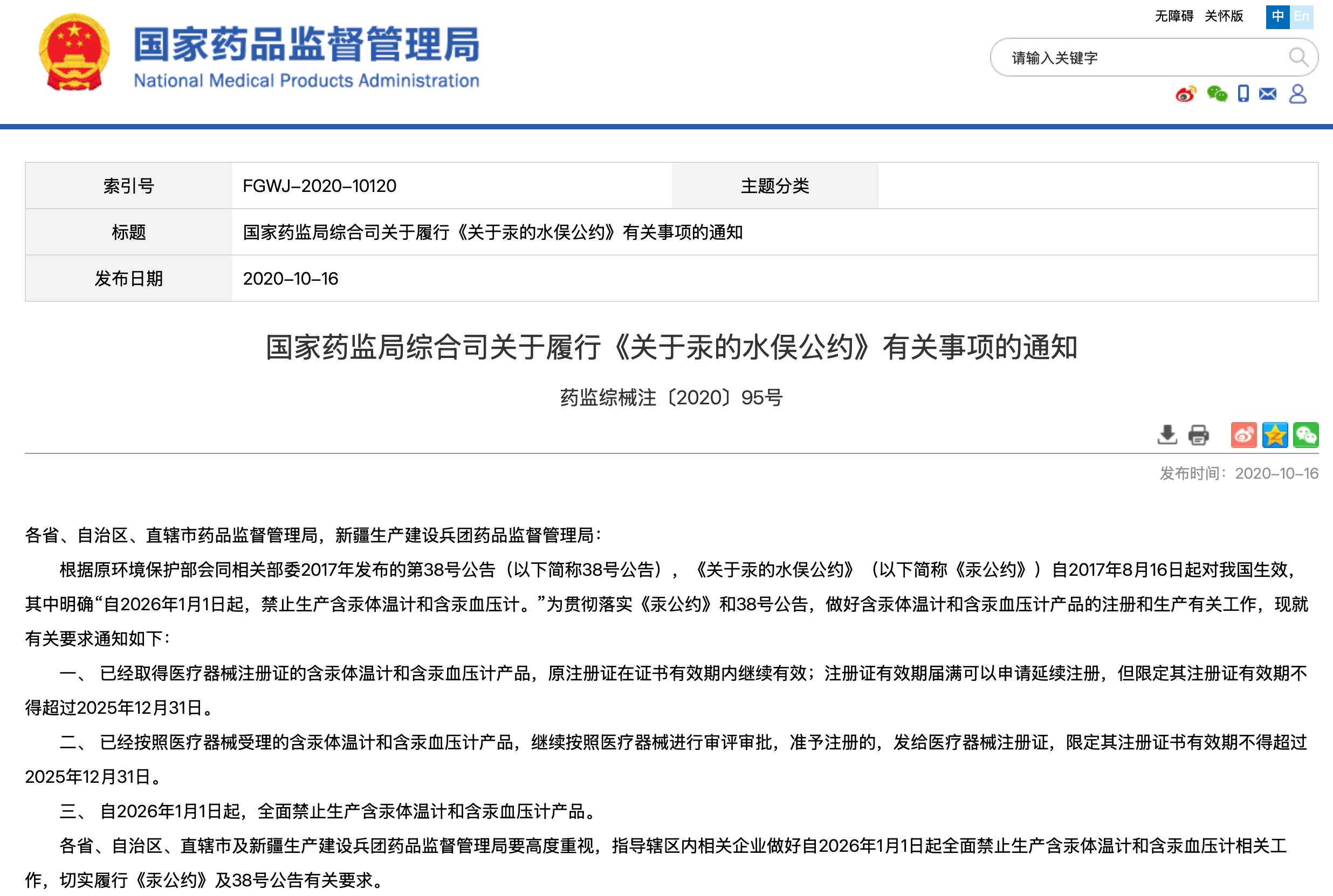
Task: Download the notice via download icon
Action: click(1167, 435)
